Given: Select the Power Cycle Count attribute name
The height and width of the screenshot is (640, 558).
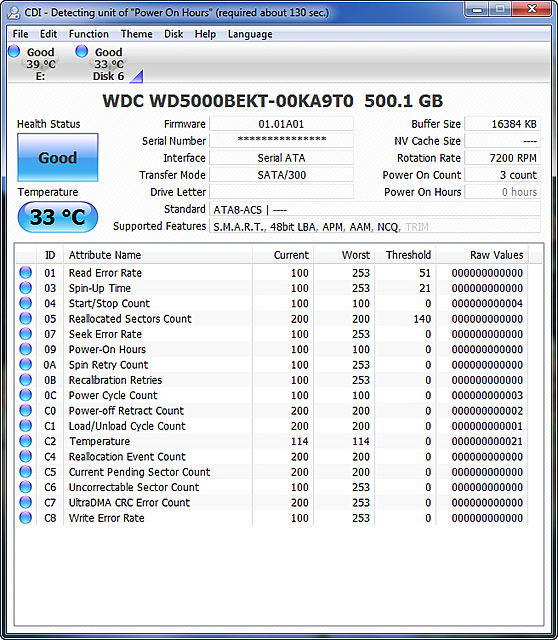Looking at the screenshot, I should [113, 395].
